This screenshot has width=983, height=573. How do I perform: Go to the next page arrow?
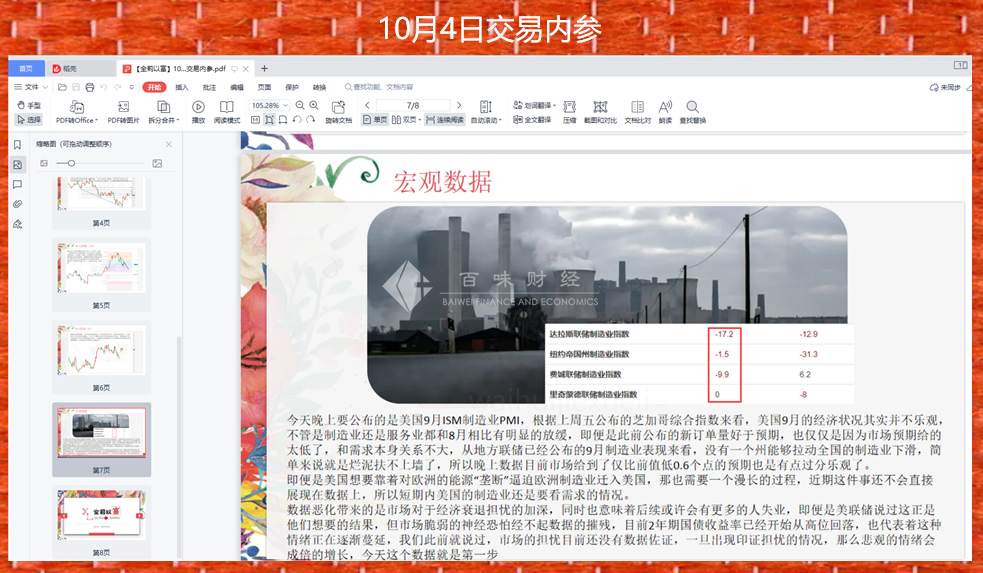point(459,105)
